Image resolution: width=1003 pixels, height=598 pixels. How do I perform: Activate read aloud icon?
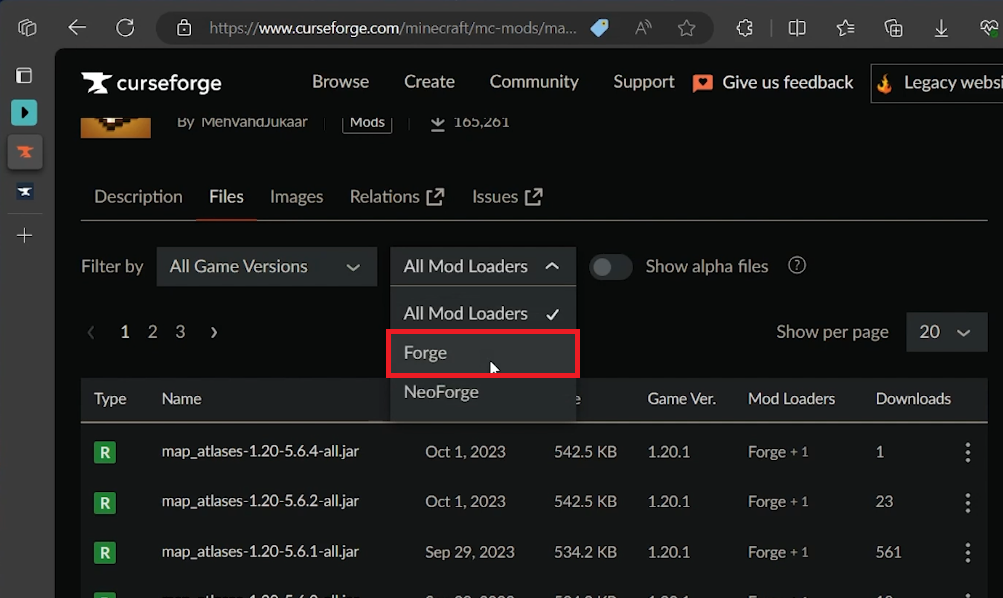(643, 28)
